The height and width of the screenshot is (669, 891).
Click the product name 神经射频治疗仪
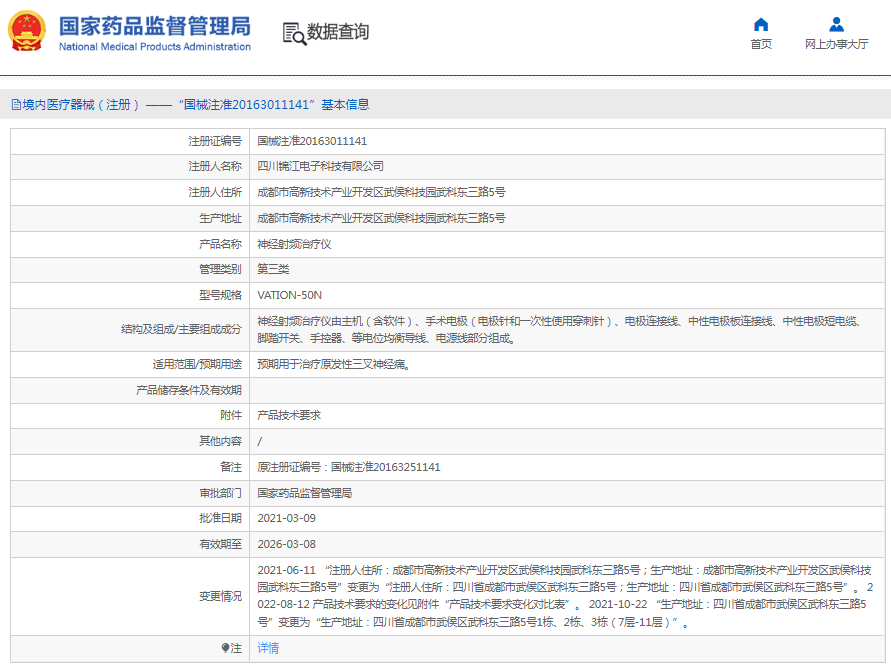pyautogui.click(x=294, y=244)
